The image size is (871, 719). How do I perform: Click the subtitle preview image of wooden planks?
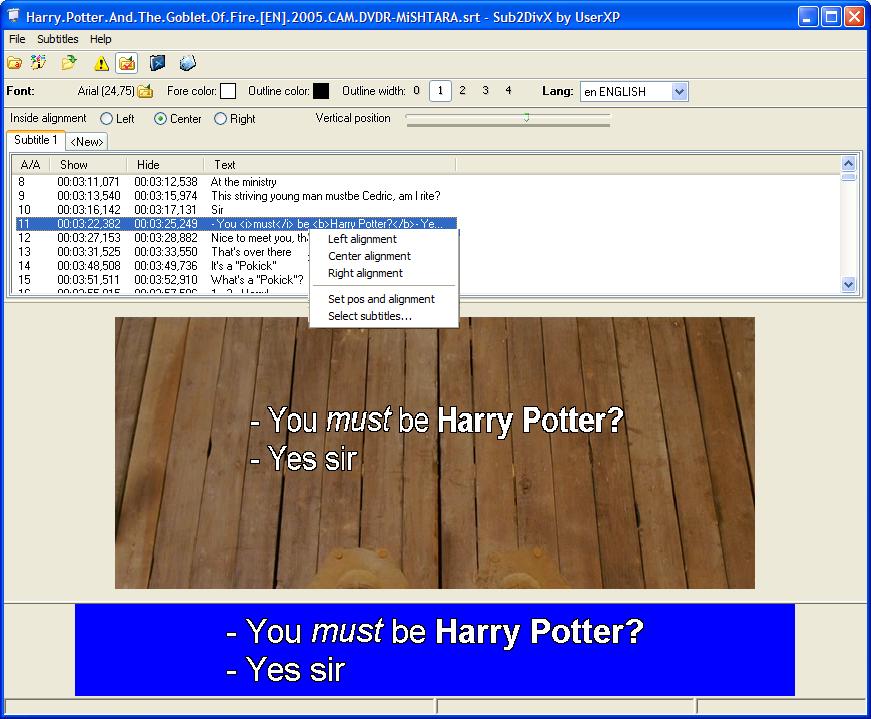click(434, 453)
